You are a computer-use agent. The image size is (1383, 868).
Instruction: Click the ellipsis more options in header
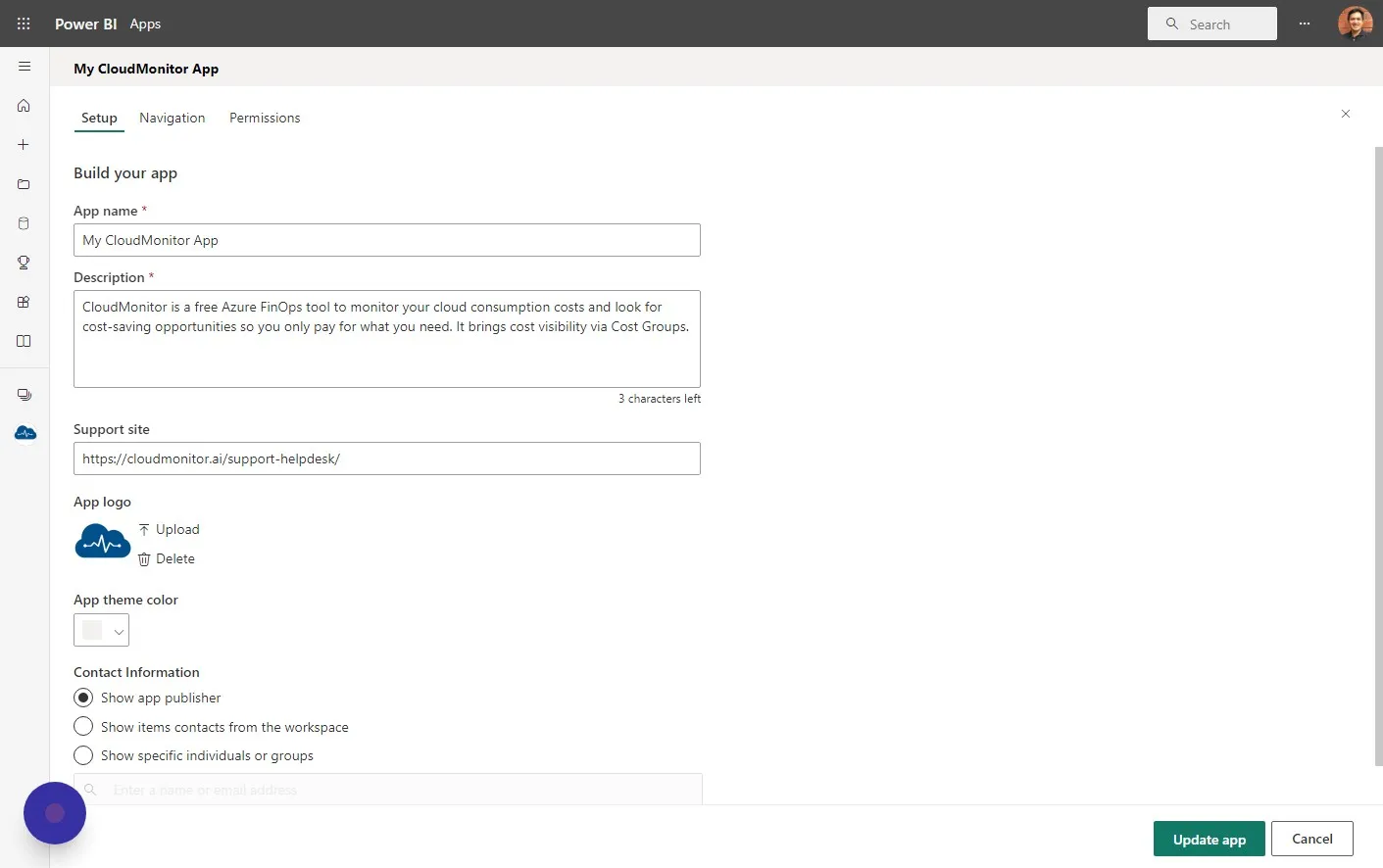tap(1305, 24)
